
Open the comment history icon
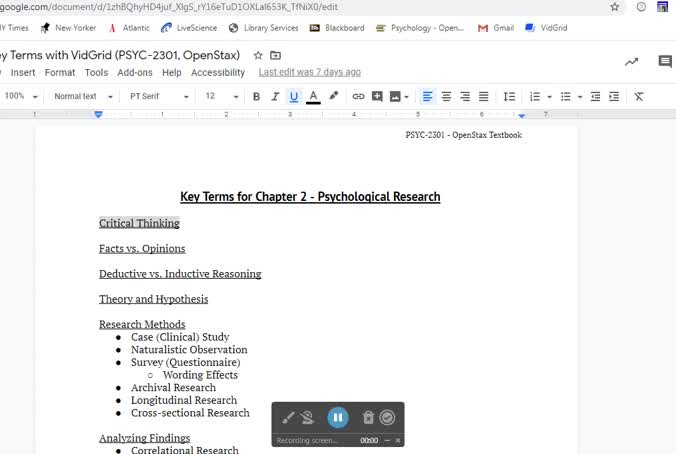[665, 61]
